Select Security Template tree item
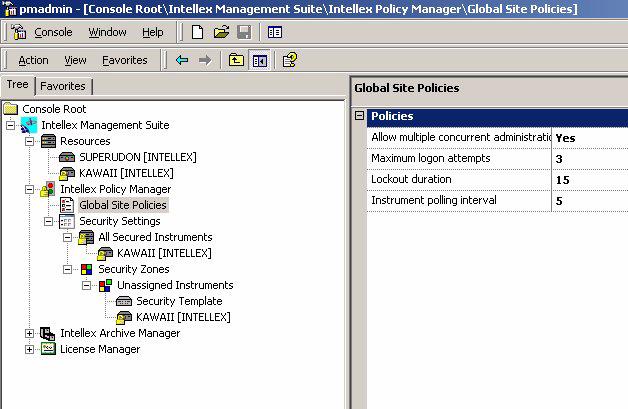Image resolution: width=628 pixels, height=409 pixels. pos(179,301)
